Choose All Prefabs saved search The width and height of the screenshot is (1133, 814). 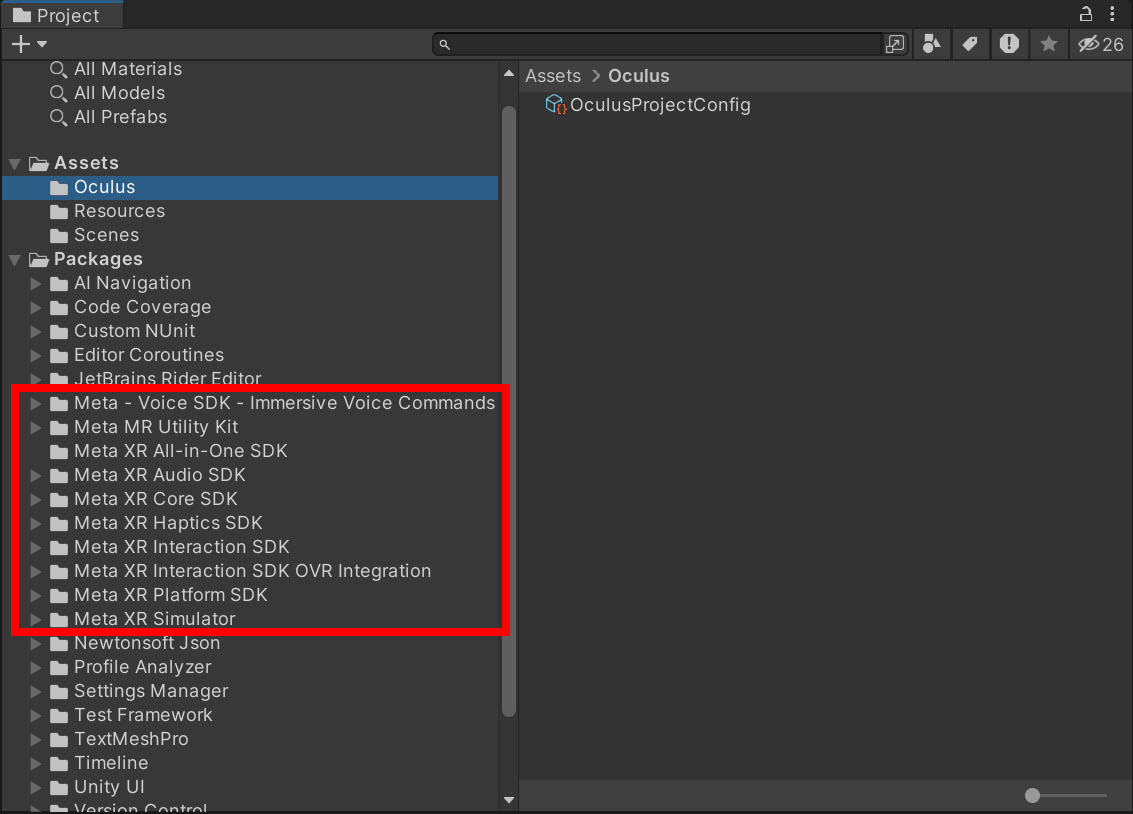(x=121, y=116)
